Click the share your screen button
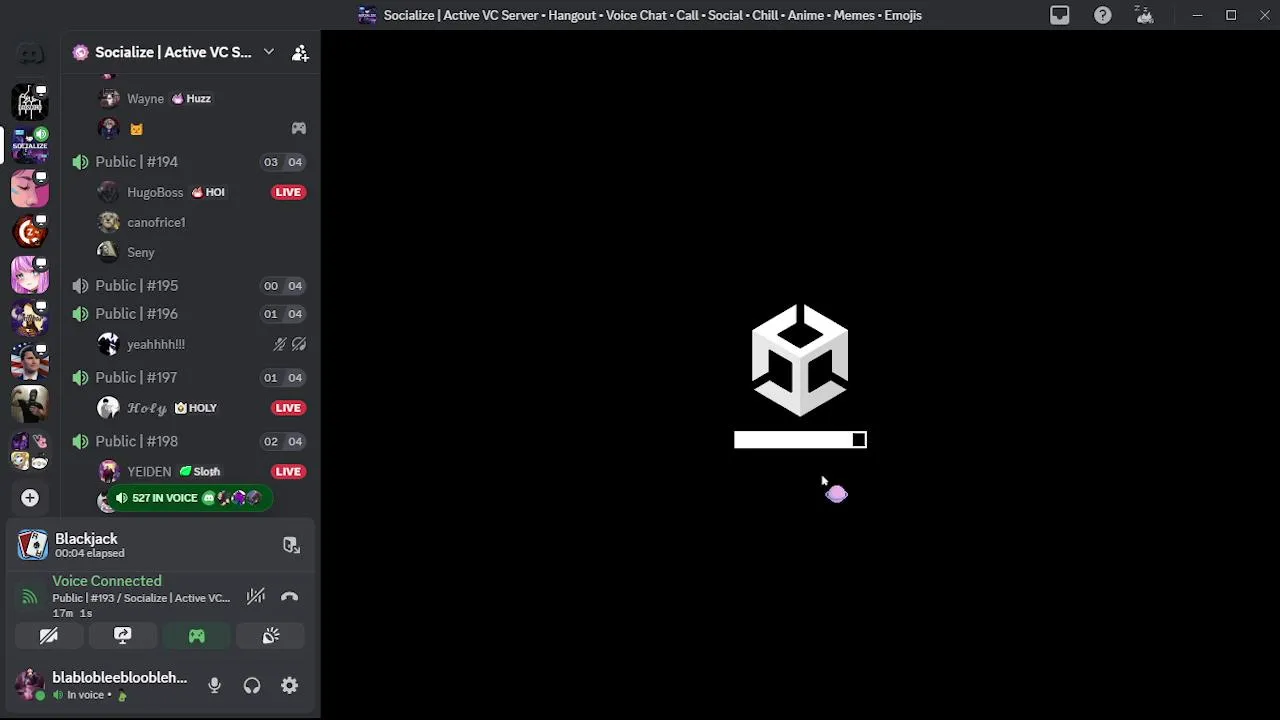 point(122,636)
